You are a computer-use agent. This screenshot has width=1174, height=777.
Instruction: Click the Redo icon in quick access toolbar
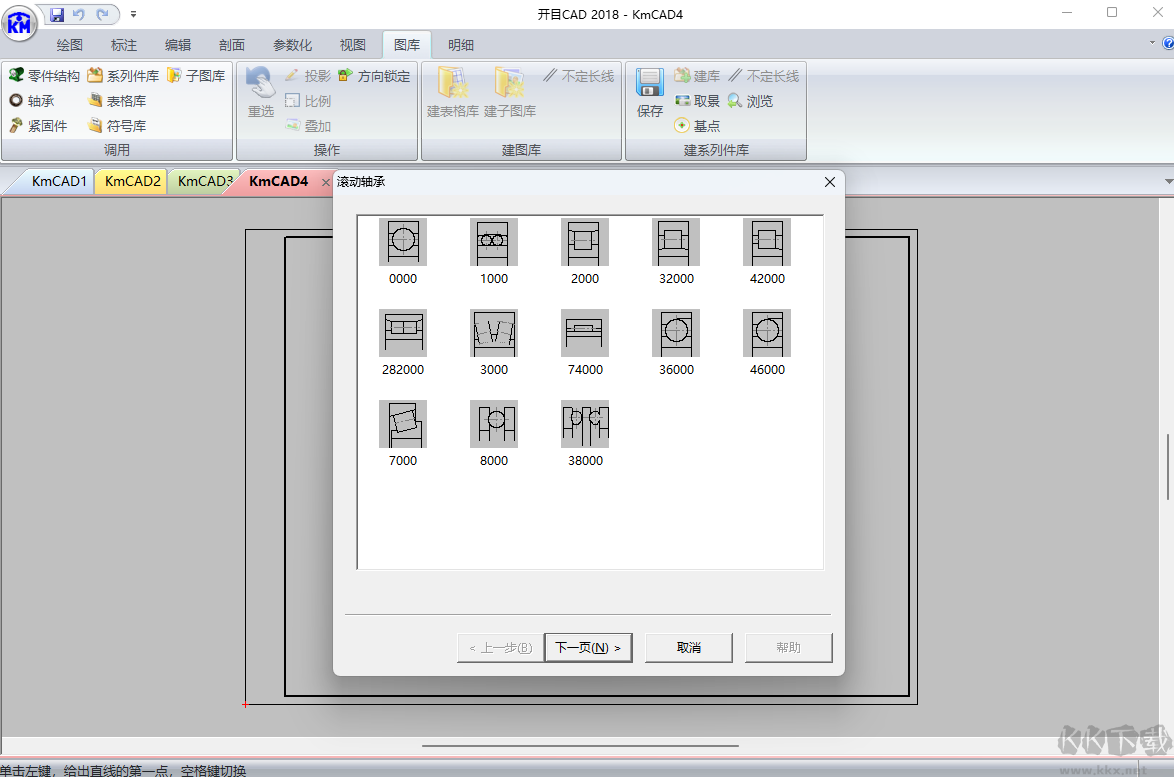(103, 14)
